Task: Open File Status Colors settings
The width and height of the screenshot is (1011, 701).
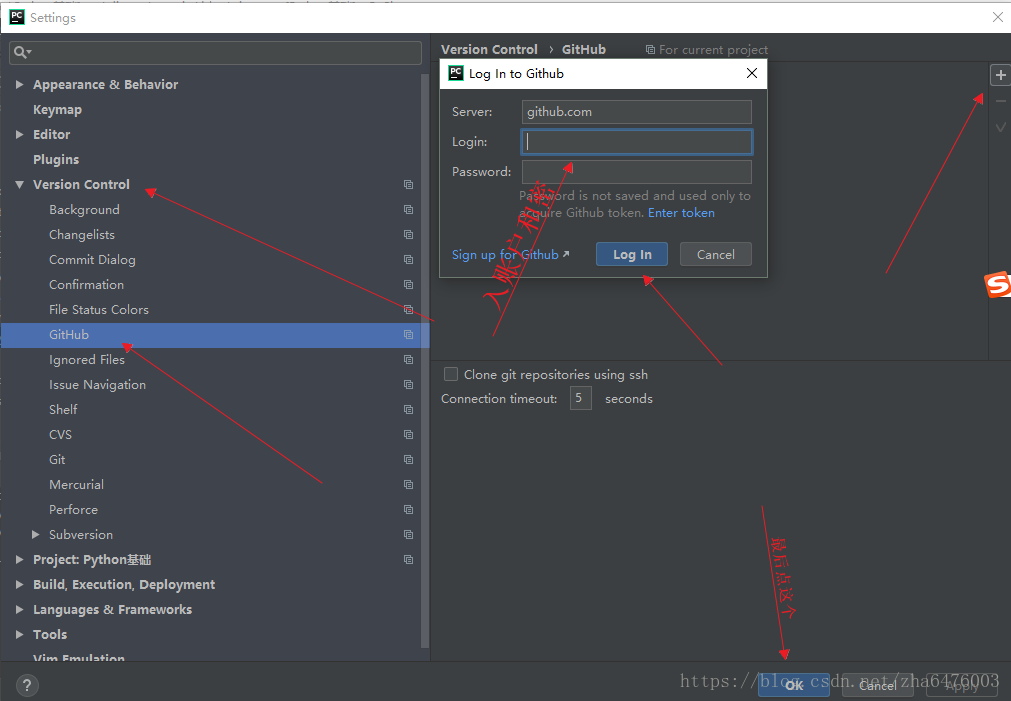Action: coord(99,310)
